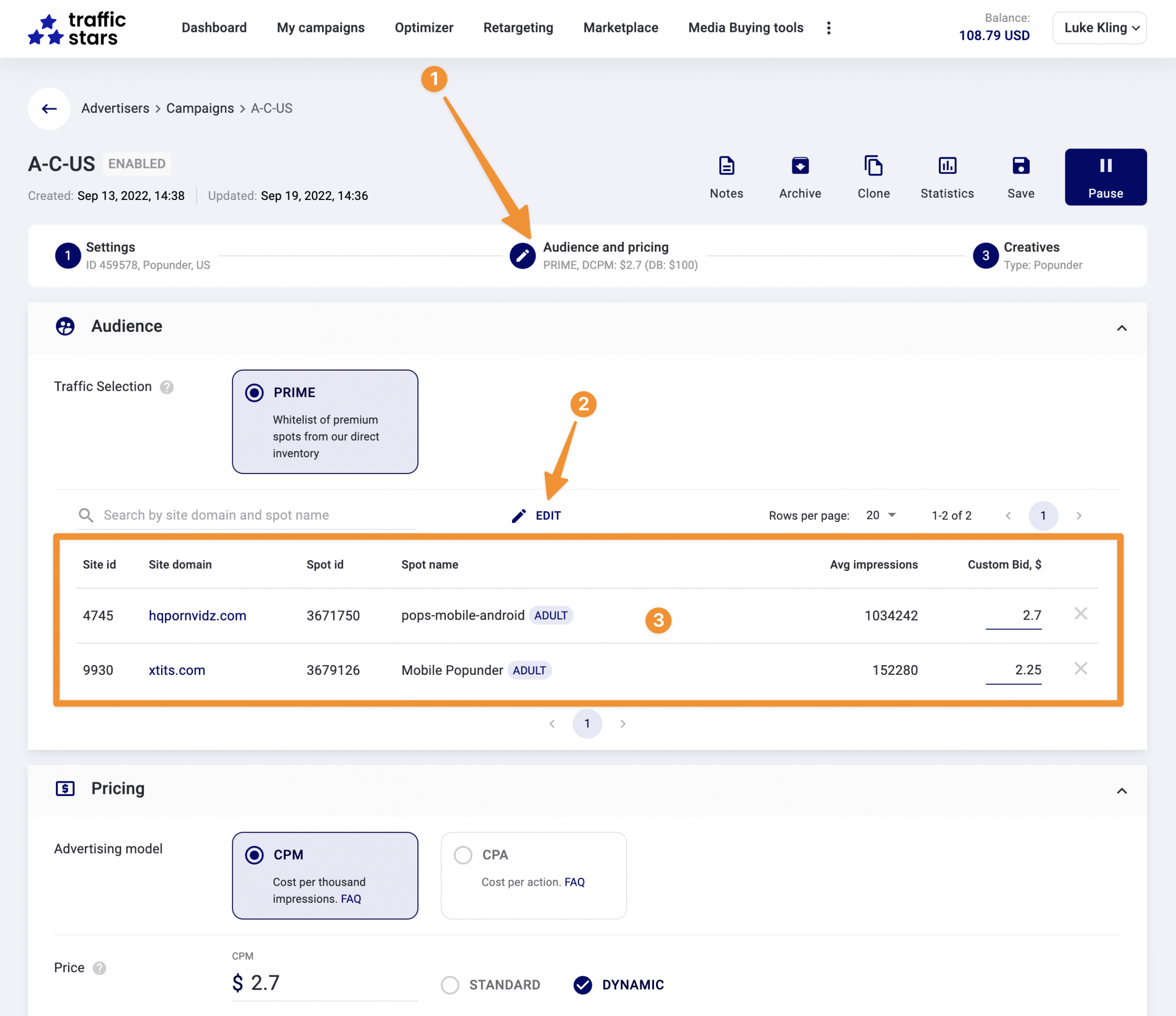The width and height of the screenshot is (1176, 1016).
Task: Collapse the Pricing section
Action: click(x=1122, y=791)
